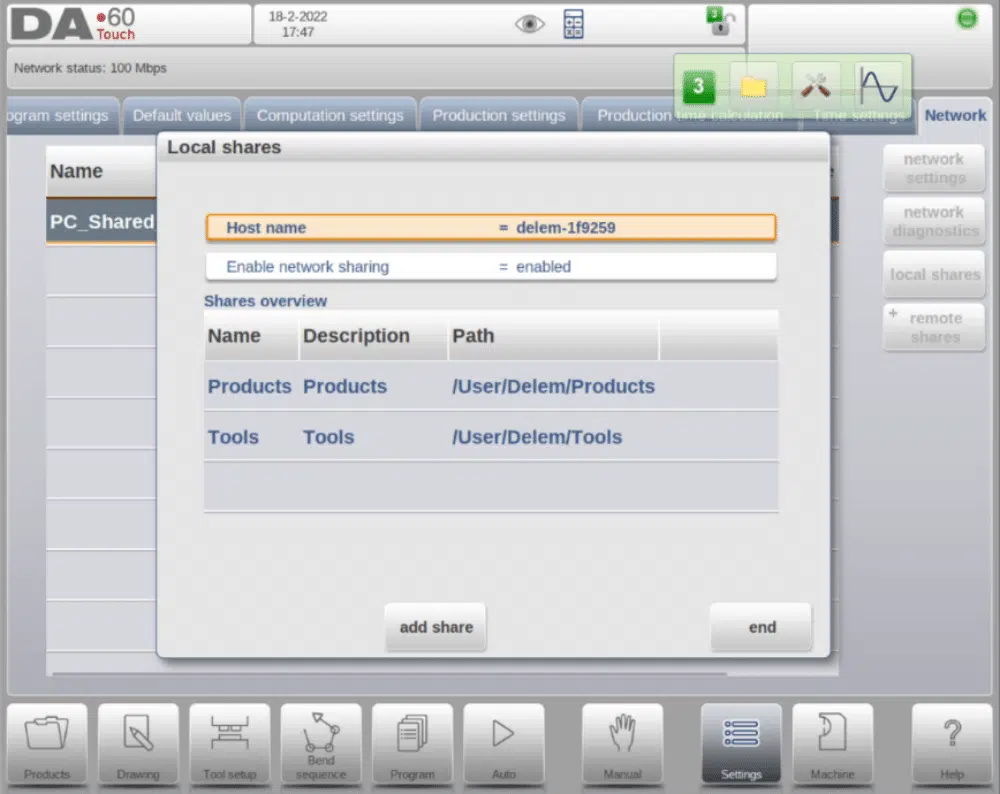Viewport: 1000px width, 794px height.
Task: Open the calculator icon in header
Action: (x=573, y=24)
